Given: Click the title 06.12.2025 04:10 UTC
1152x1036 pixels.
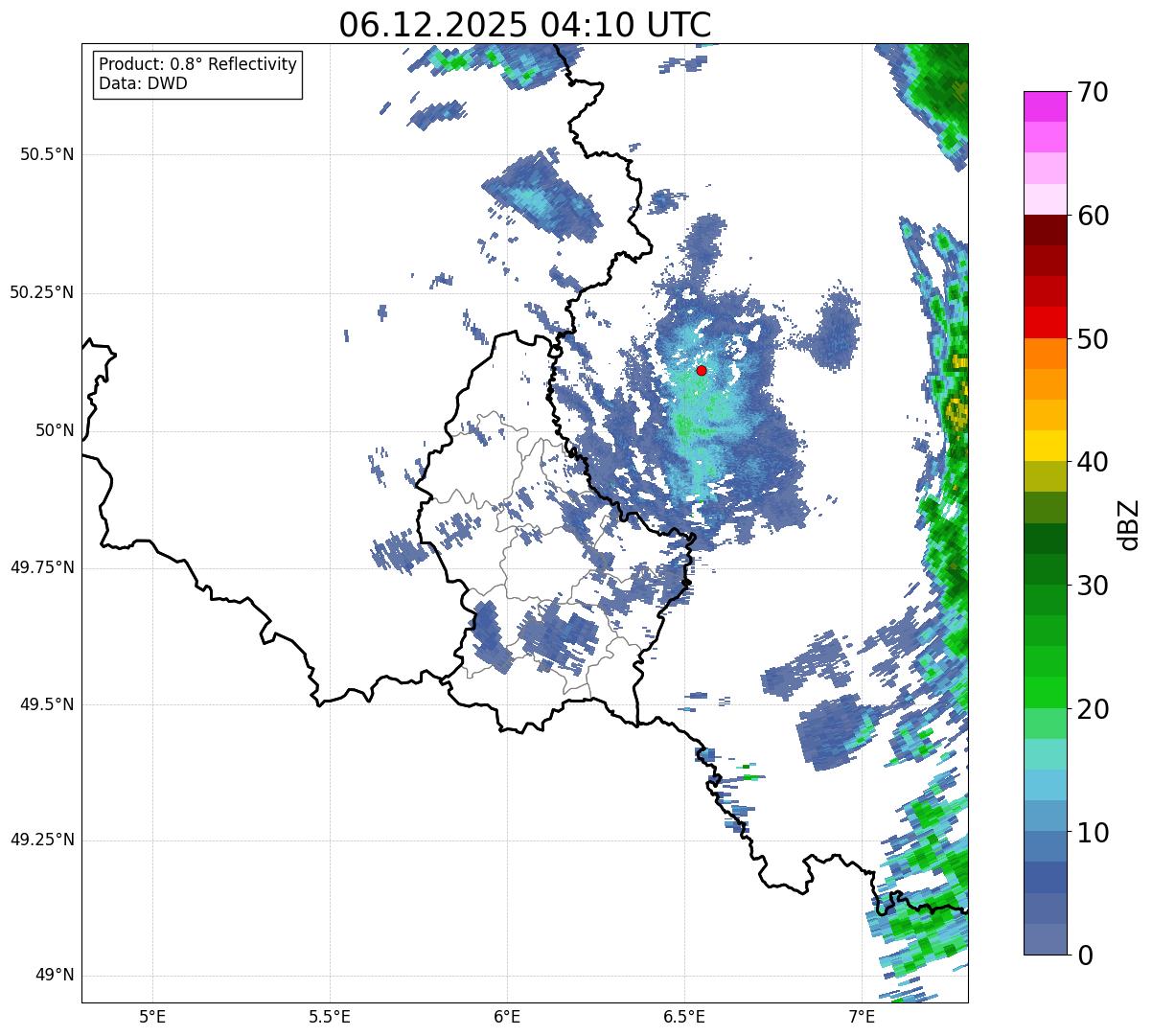Looking at the screenshot, I should pos(525,25).
